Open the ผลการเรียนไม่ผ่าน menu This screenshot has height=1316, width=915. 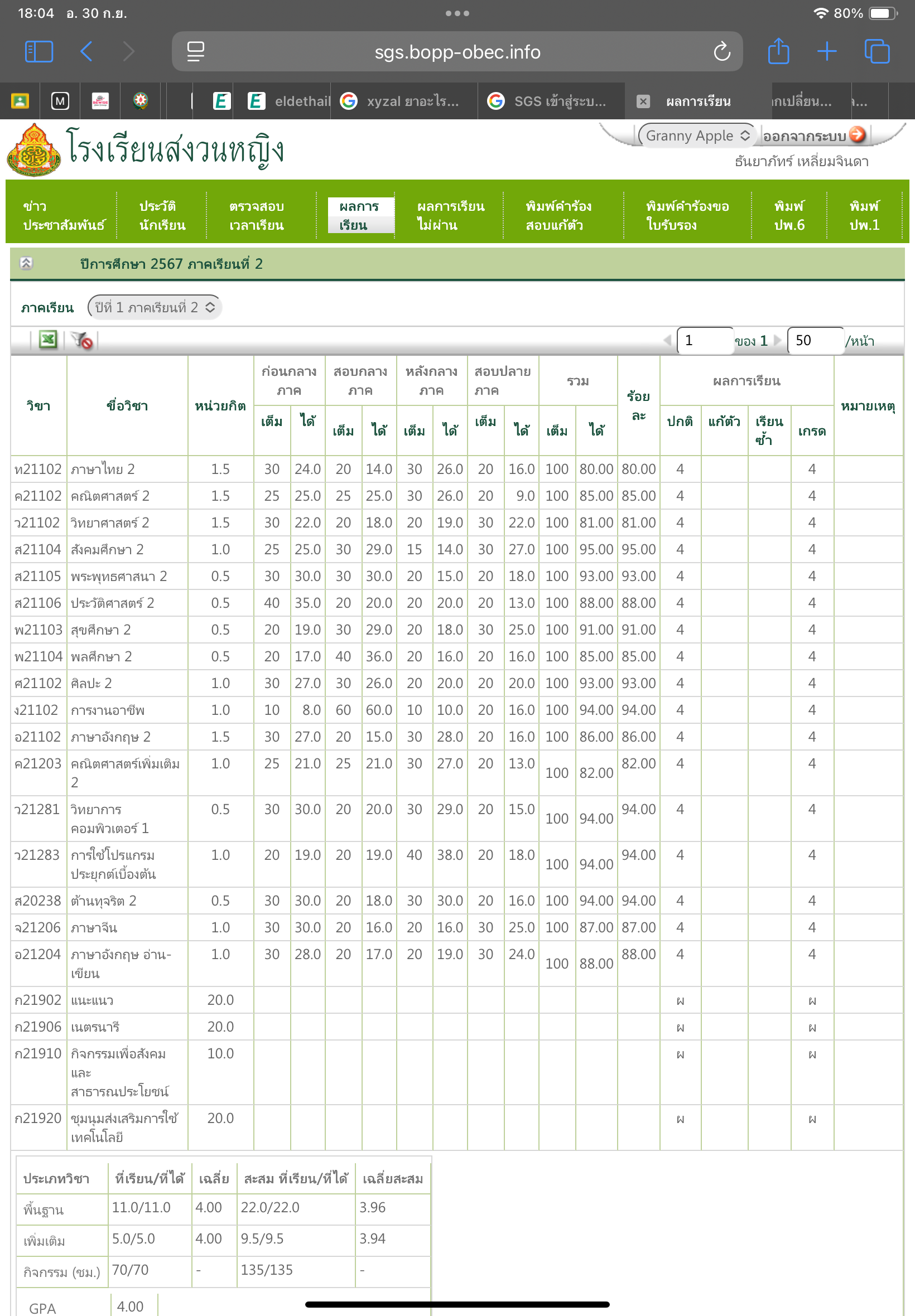(450, 215)
